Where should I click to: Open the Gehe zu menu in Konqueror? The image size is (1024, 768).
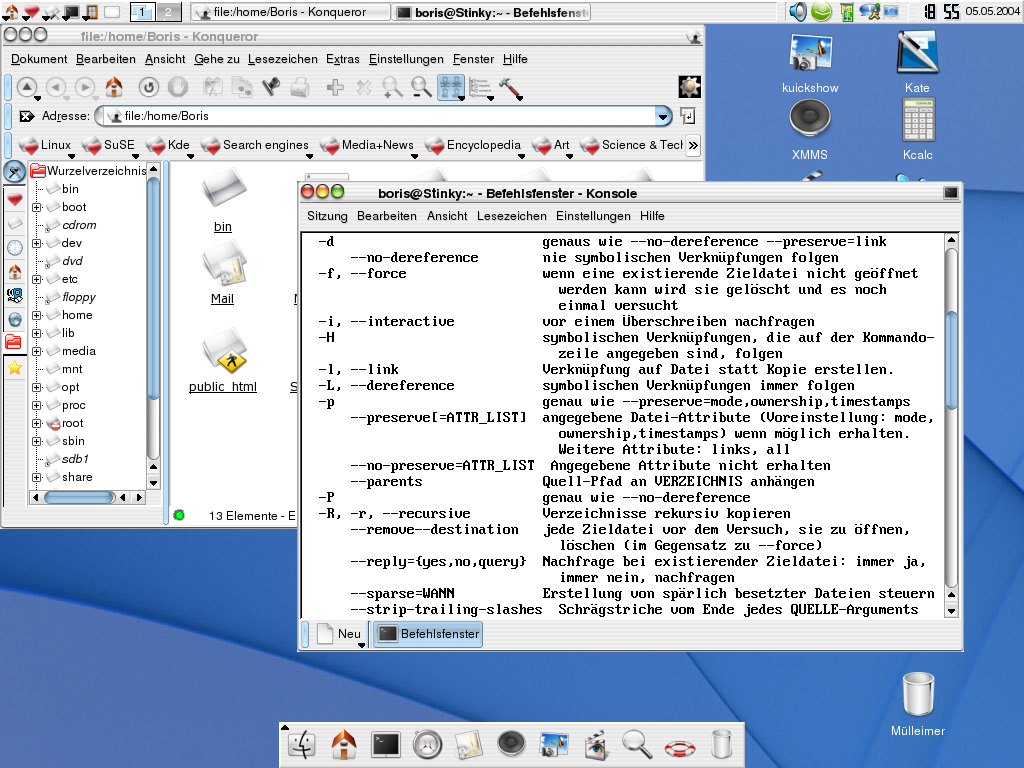[x=217, y=59]
